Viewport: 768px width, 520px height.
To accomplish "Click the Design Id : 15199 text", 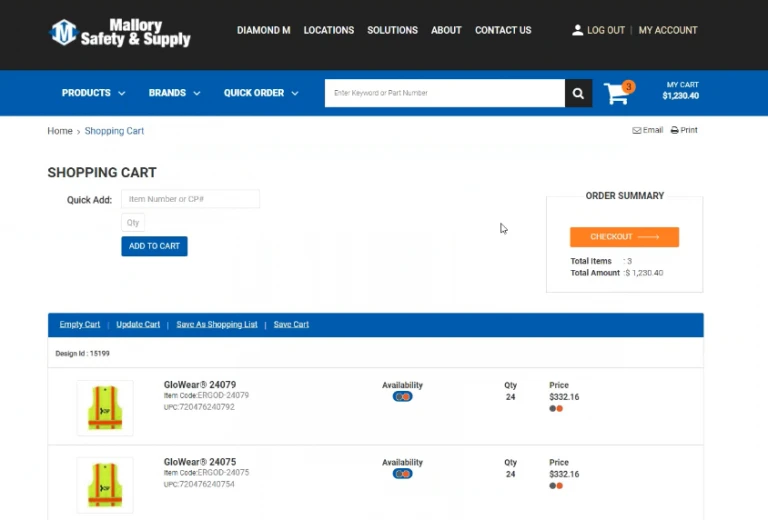I will 82,354.
